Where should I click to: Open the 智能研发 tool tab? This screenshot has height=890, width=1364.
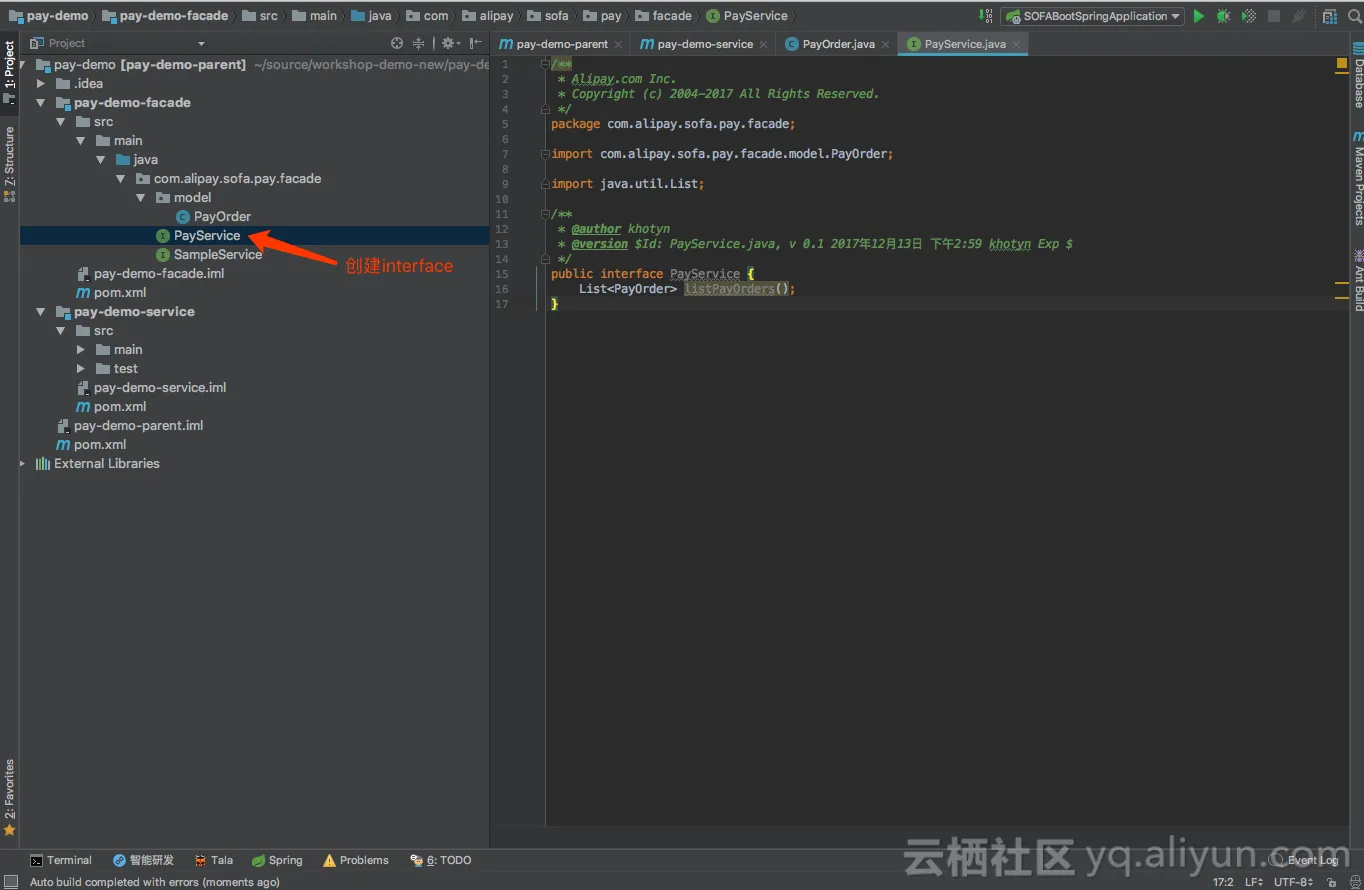(x=144, y=860)
